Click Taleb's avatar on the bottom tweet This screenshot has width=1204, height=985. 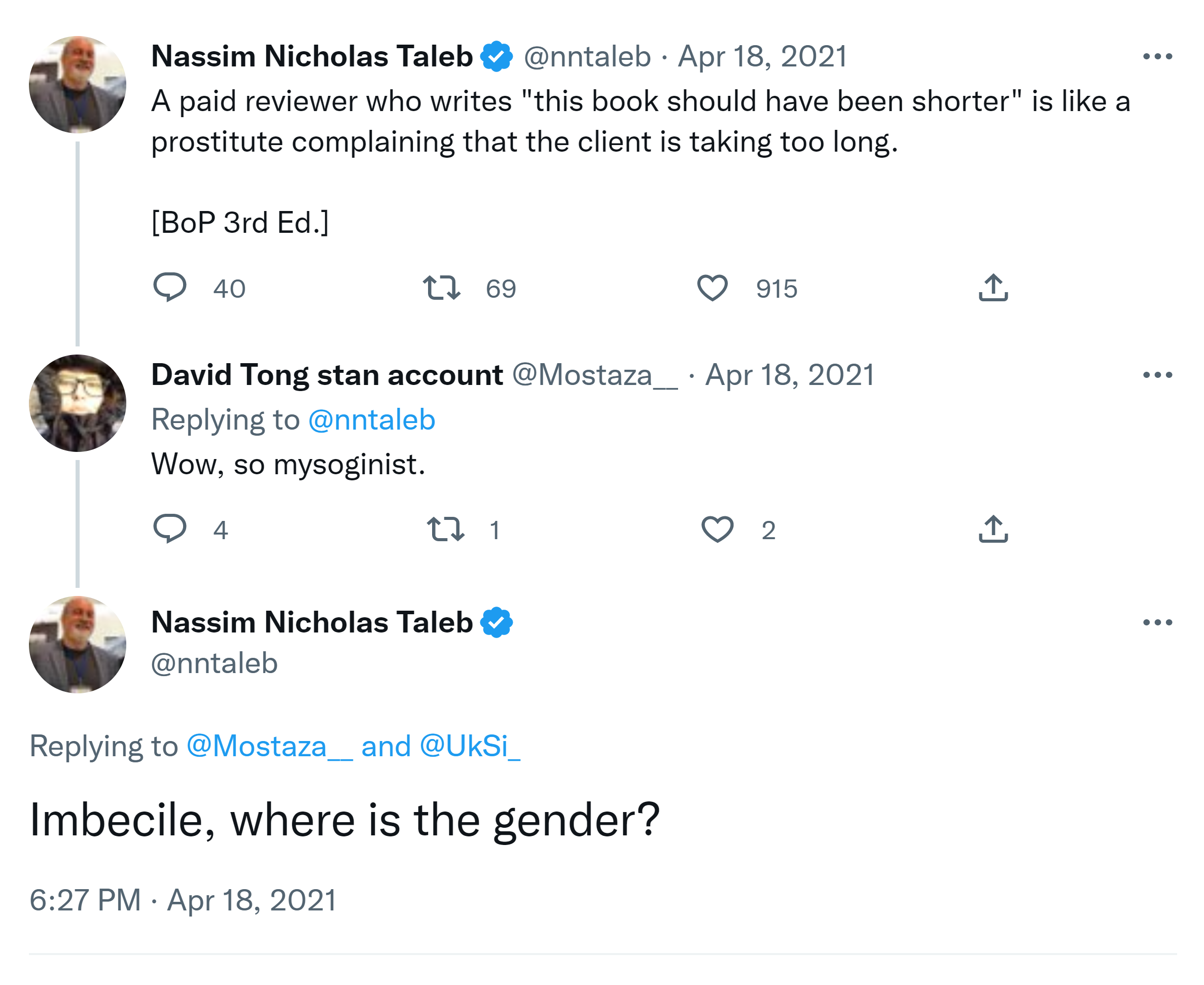click(x=78, y=644)
